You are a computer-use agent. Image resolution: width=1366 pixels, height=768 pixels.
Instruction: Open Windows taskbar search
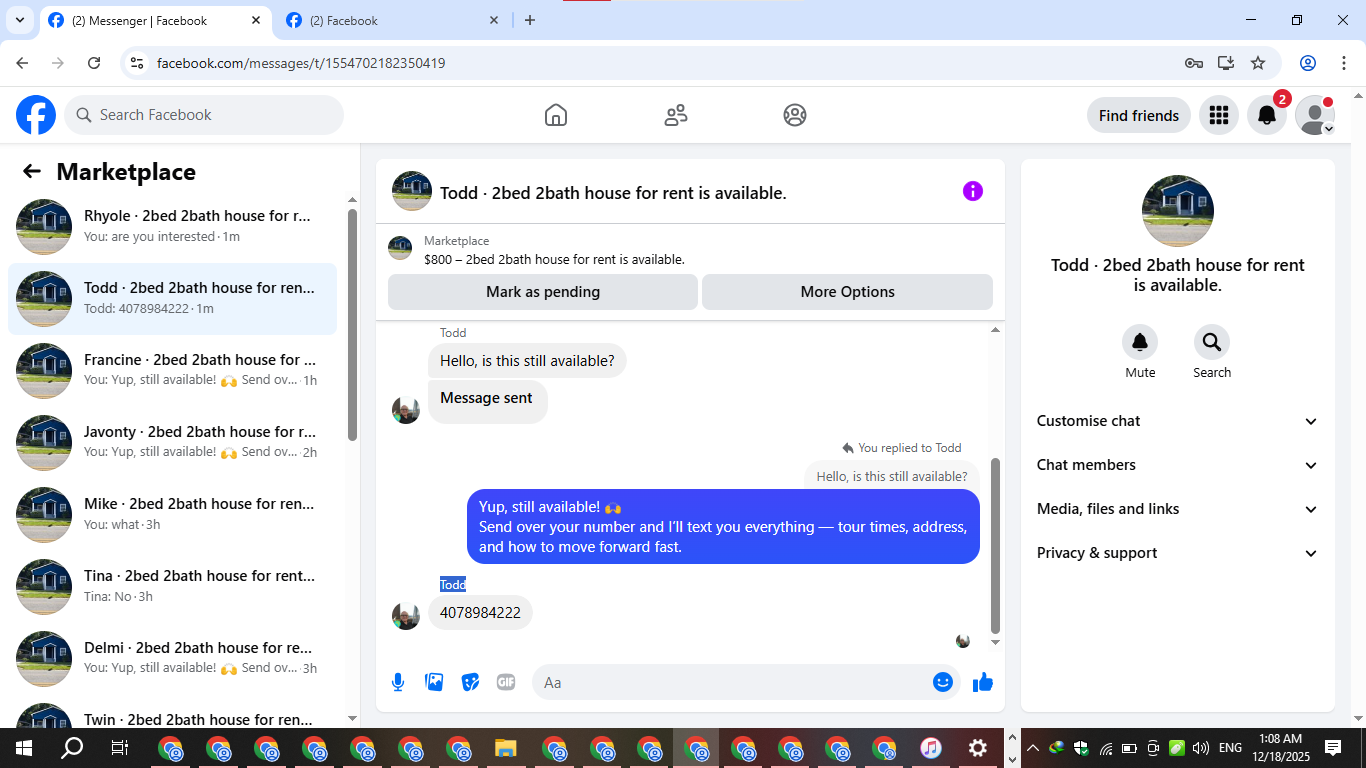72,748
